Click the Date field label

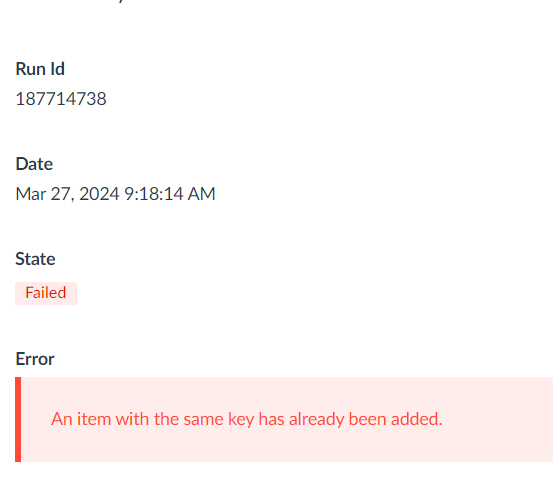coord(34,164)
